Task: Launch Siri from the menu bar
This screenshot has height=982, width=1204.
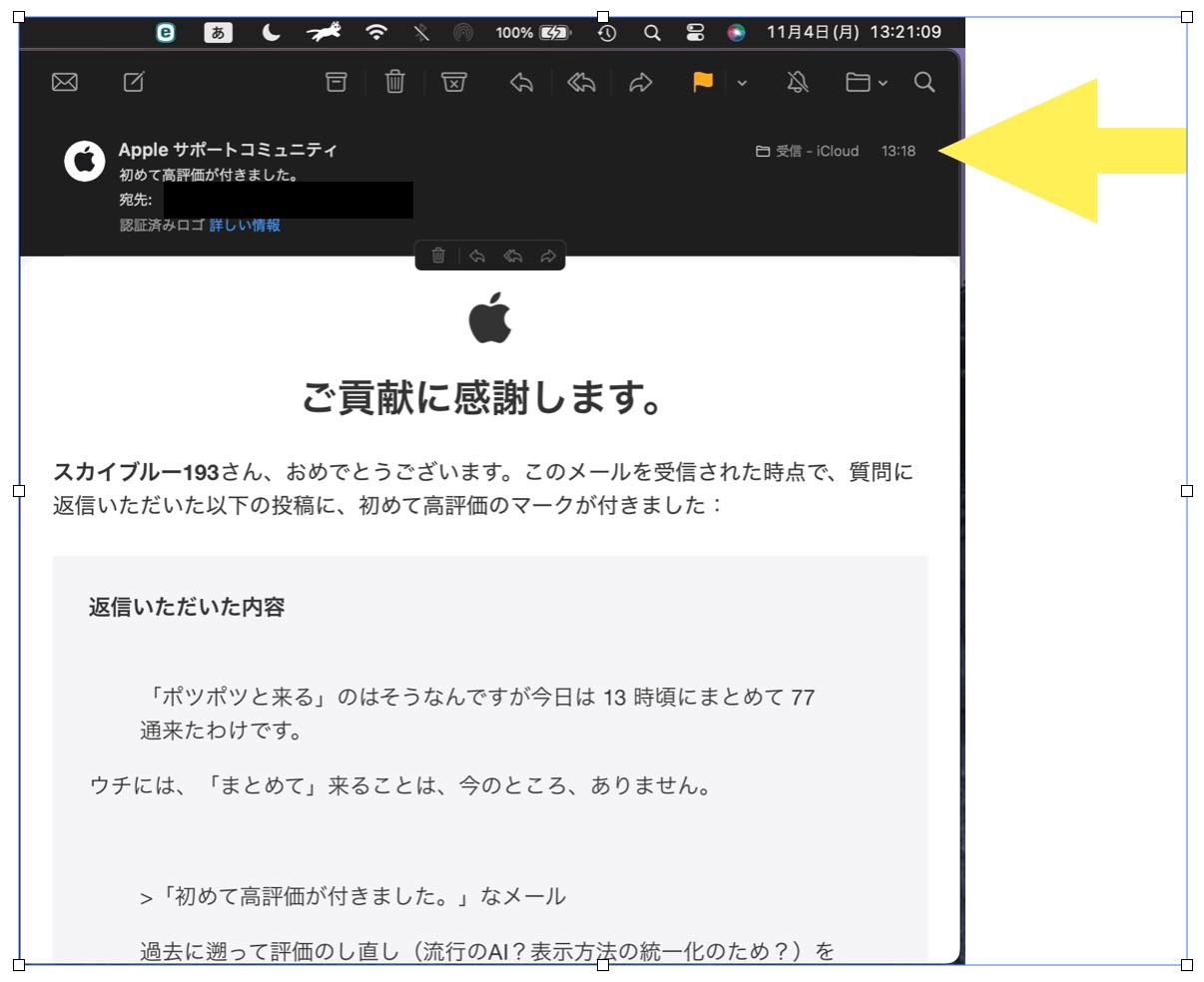Action: tap(736, 33)
